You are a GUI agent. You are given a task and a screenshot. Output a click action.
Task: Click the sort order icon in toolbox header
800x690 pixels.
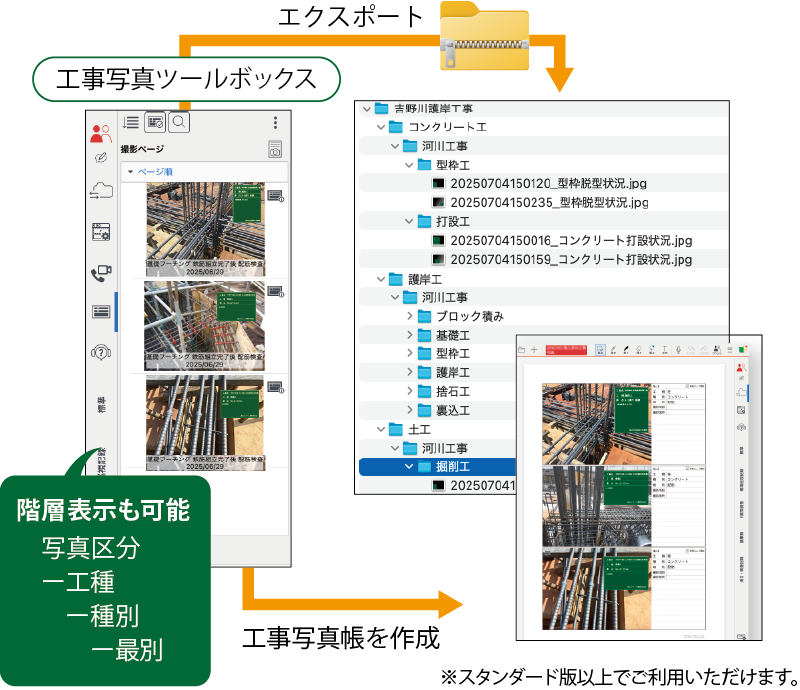pos(130,122)
